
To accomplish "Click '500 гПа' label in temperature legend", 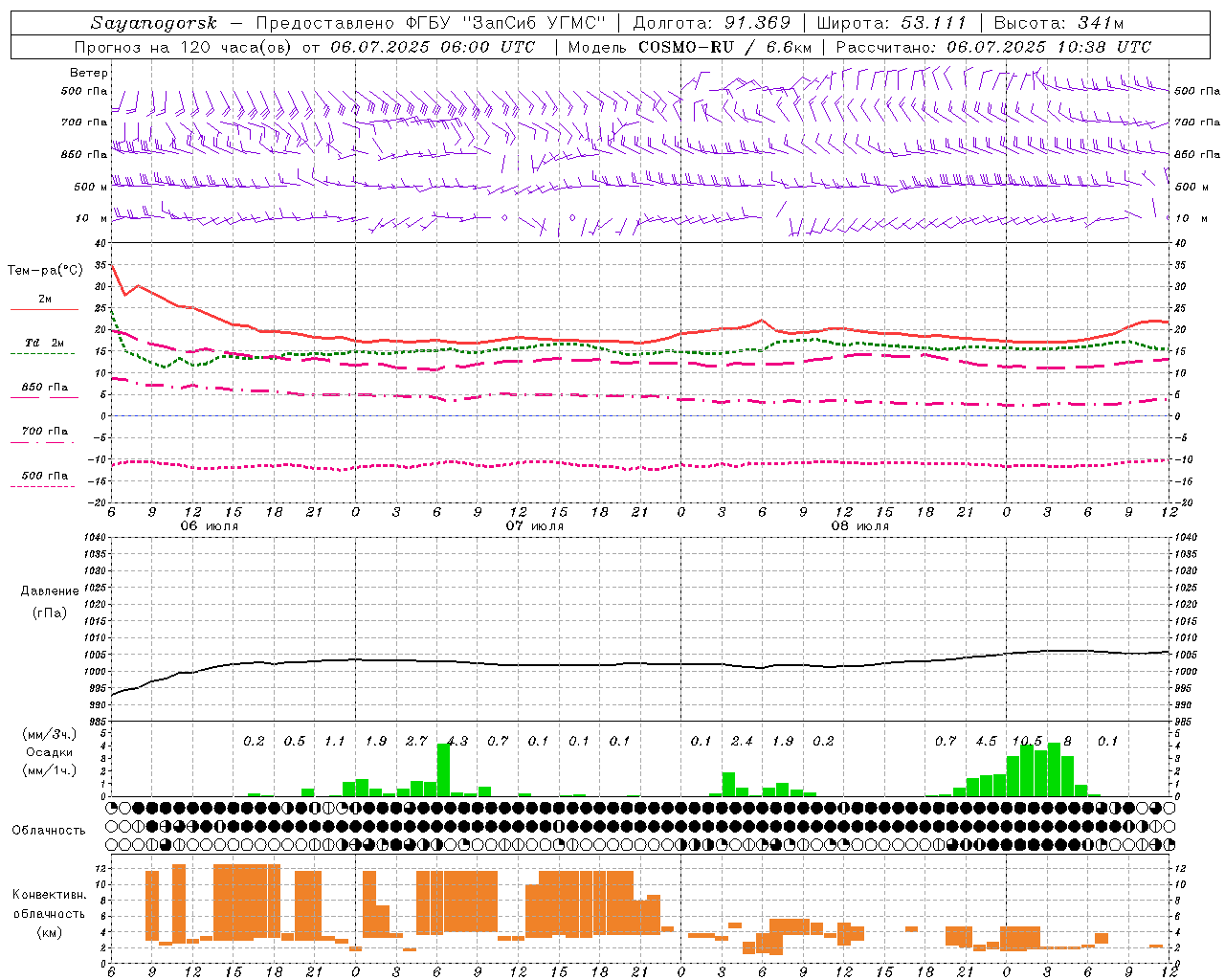I will click(x=45, y=476).
